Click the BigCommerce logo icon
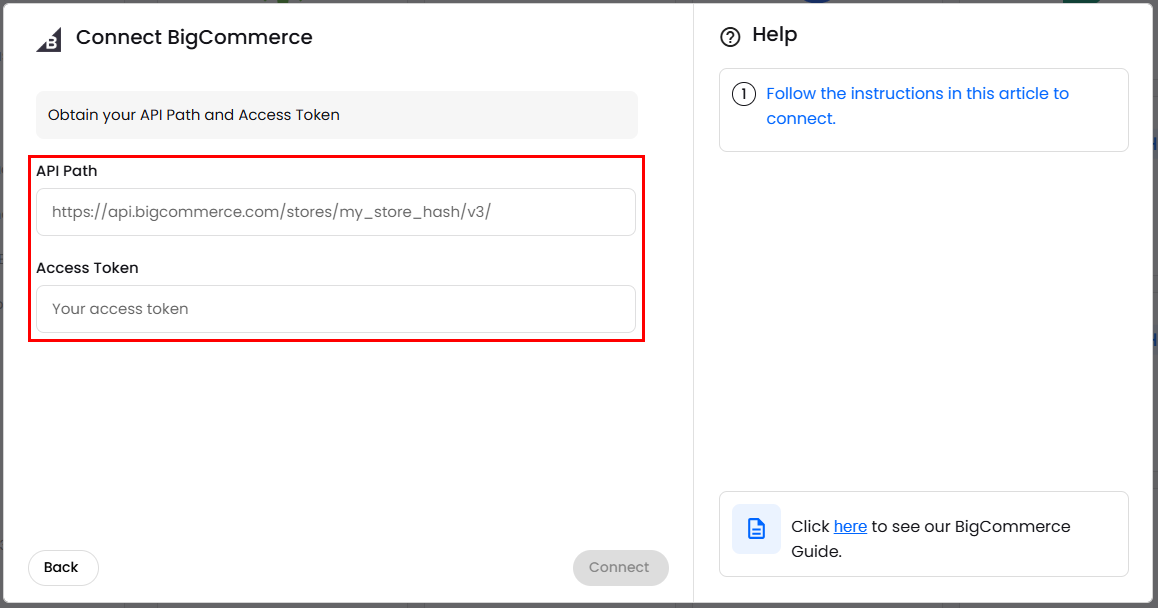1158x608 pixels. click(49, 39)
